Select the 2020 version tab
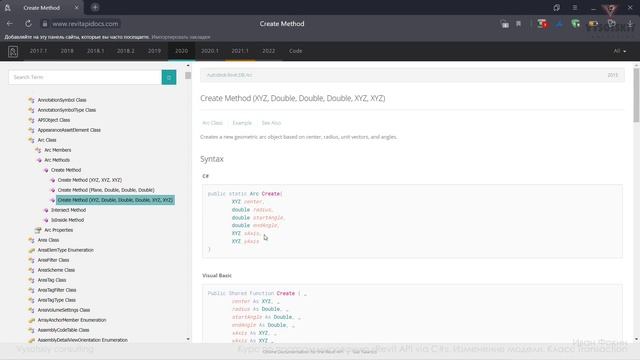The image size is (640, 360). tap(182, 51)
